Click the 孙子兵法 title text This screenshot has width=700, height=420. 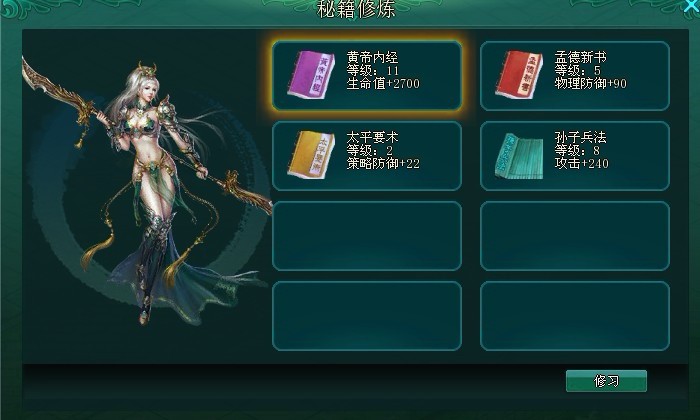tap(580, 137)
